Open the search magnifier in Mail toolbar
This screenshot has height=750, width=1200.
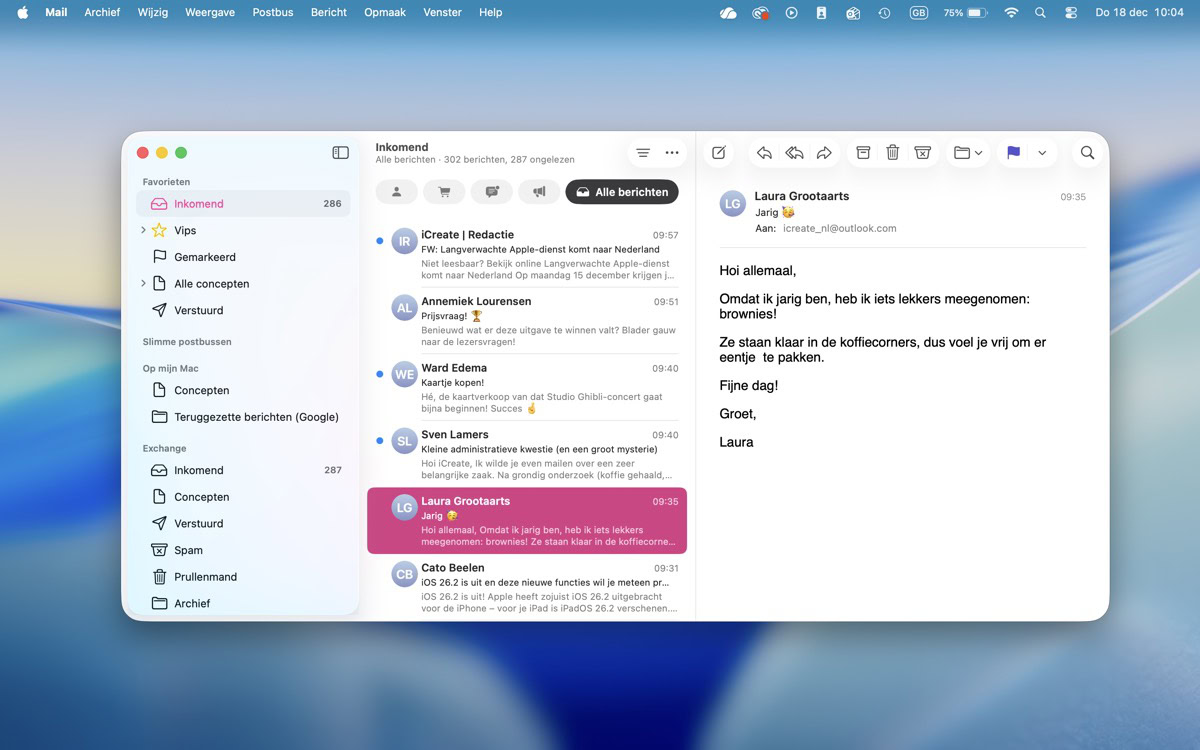pyautogui.click(x=1087, y=153)
